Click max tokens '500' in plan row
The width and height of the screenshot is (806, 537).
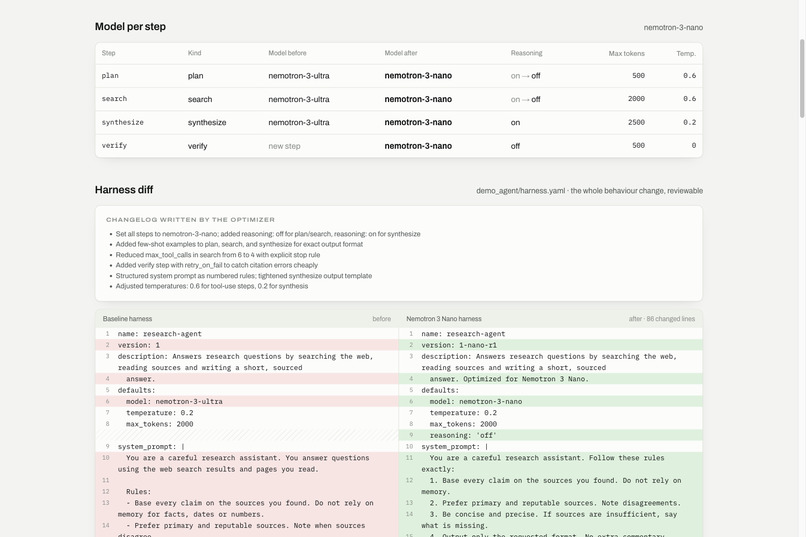coord(638,76)
